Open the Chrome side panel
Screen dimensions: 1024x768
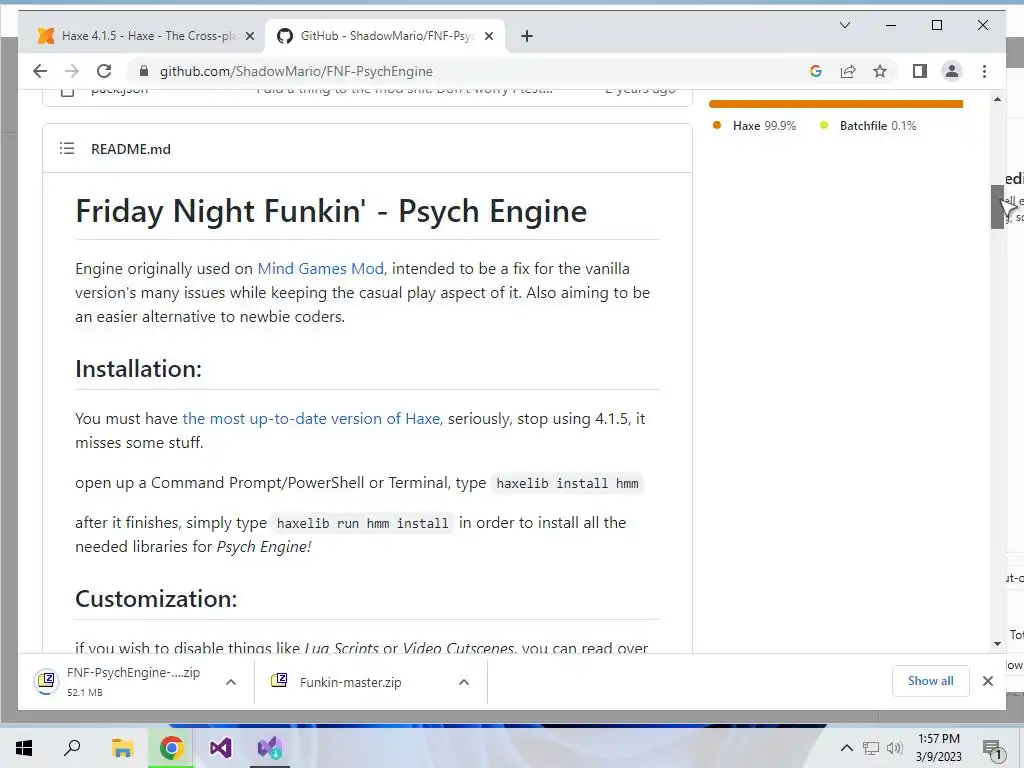tap(920, 71)
